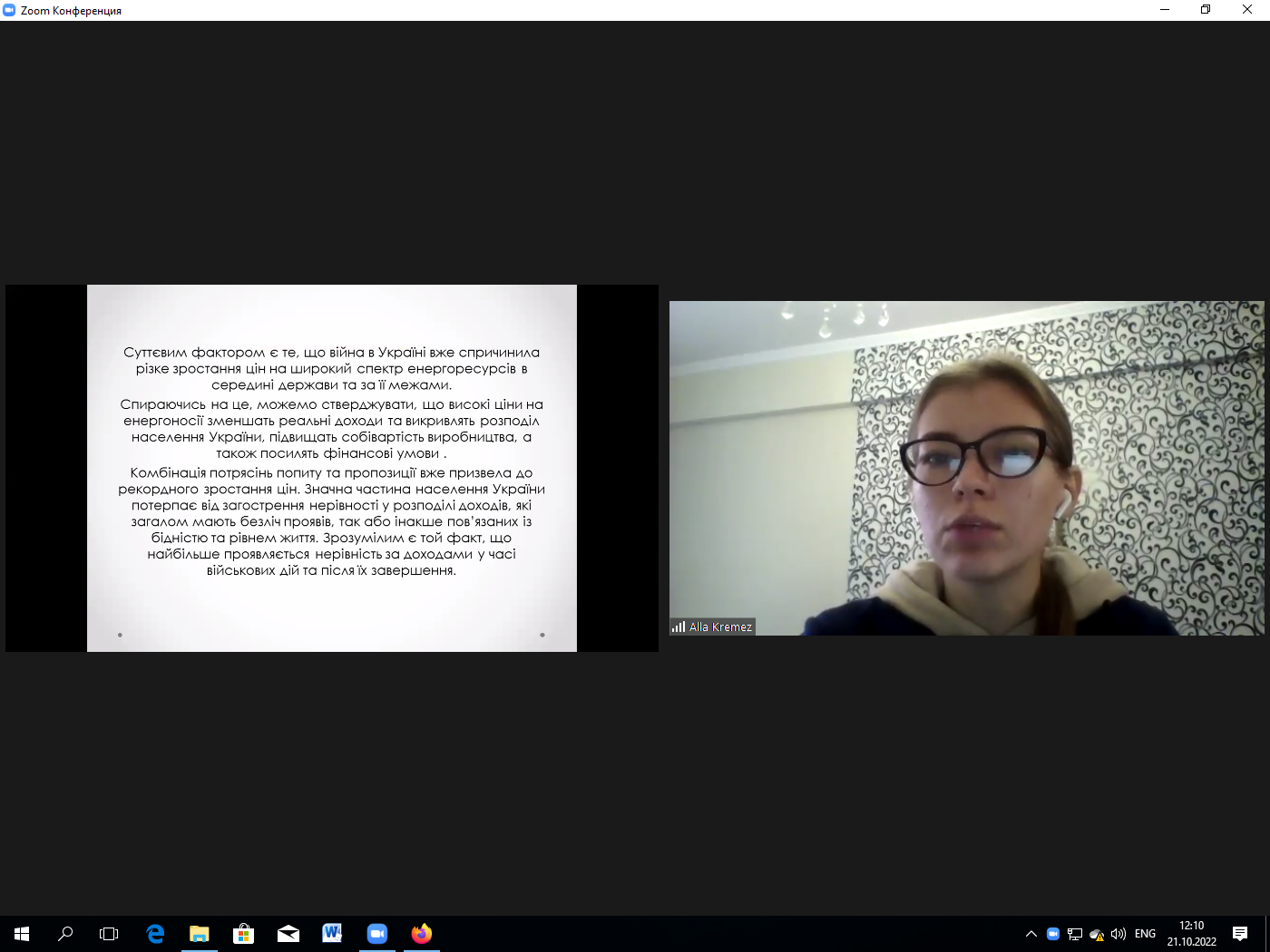Click the signal strength bars beside Alla Kremez
Screen dimensions: 1270x952
point(679,627)
